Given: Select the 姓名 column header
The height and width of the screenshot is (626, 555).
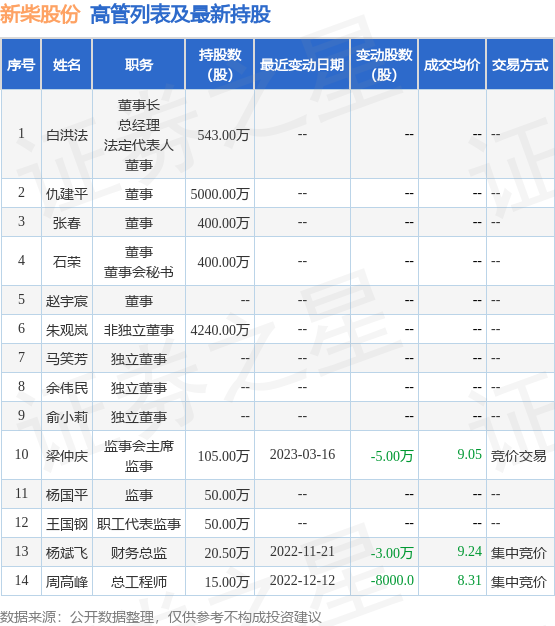Looking at the screenshot, I should pos(67,65).
